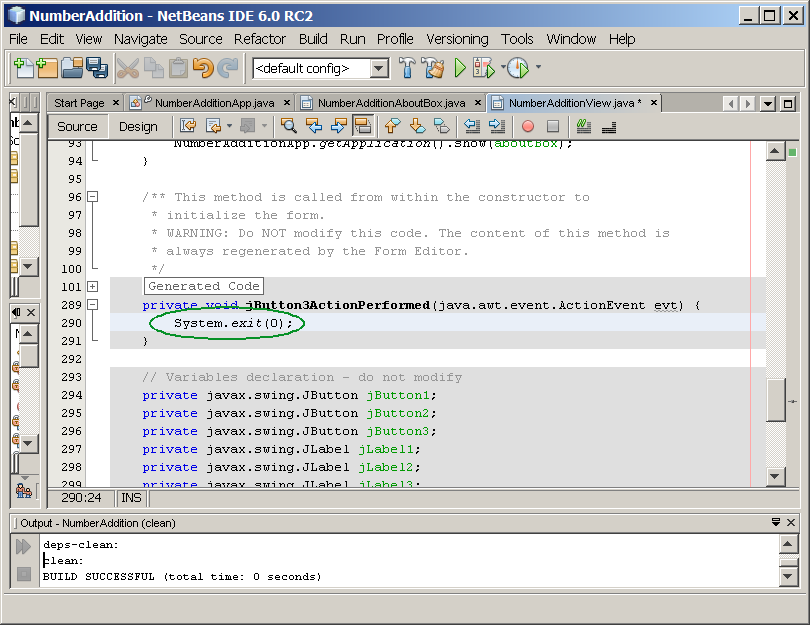This screenshot has height=625, width=810.
Task: Profile main project with clock icon
Action: tap(518, 68)
